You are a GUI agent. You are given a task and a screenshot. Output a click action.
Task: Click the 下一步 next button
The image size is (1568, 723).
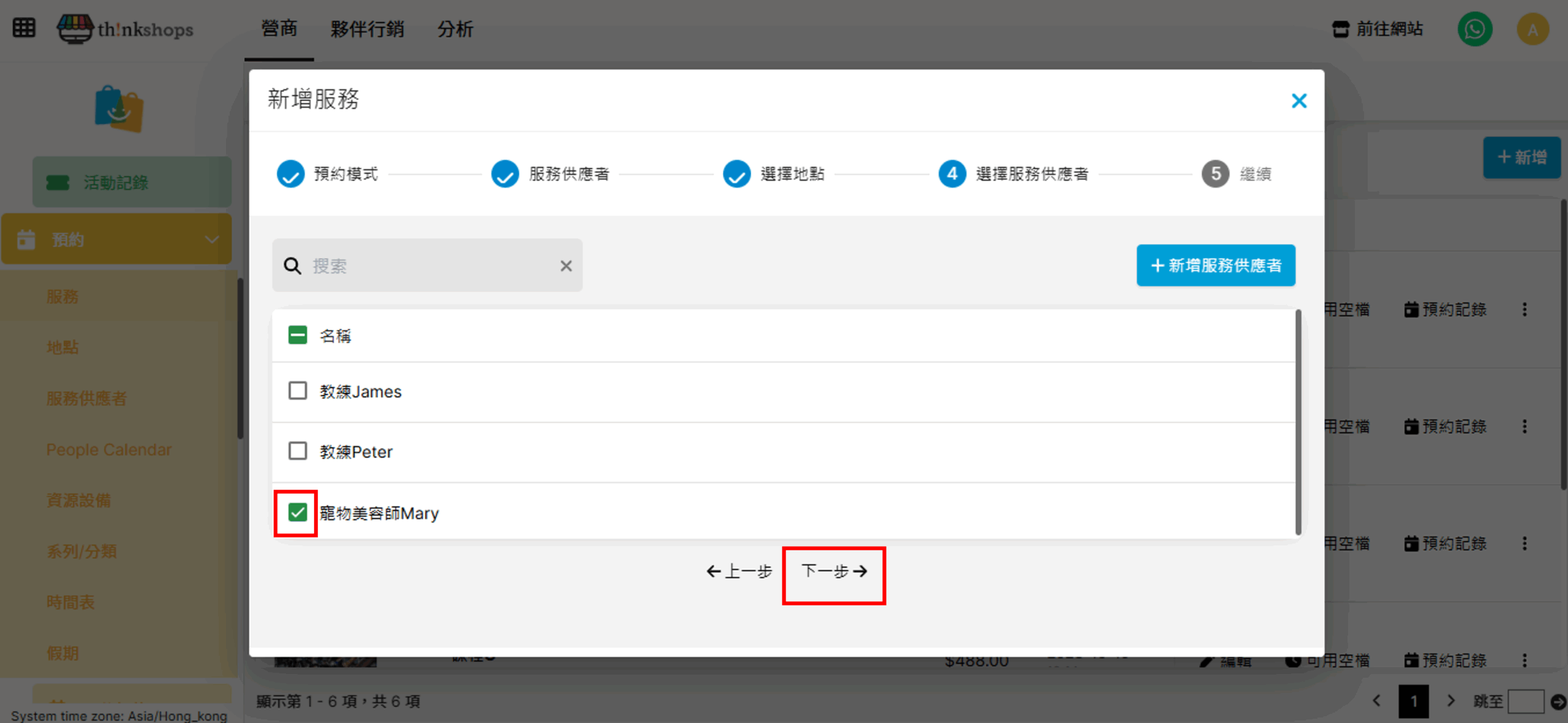click(834, 571)
